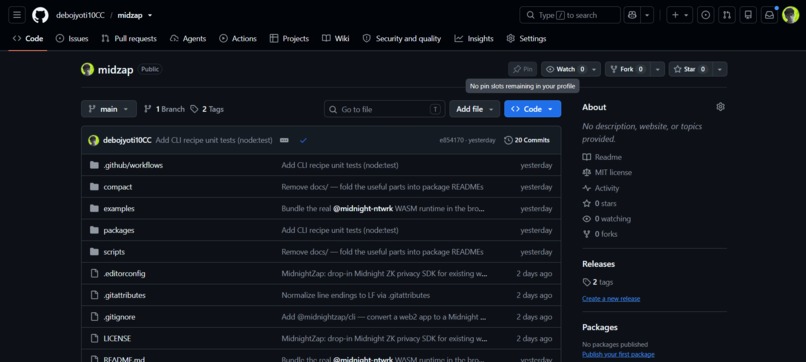Screen dimensions: 806x362
Task: Fork the midzap repository
Action: (x=628, y=69)
